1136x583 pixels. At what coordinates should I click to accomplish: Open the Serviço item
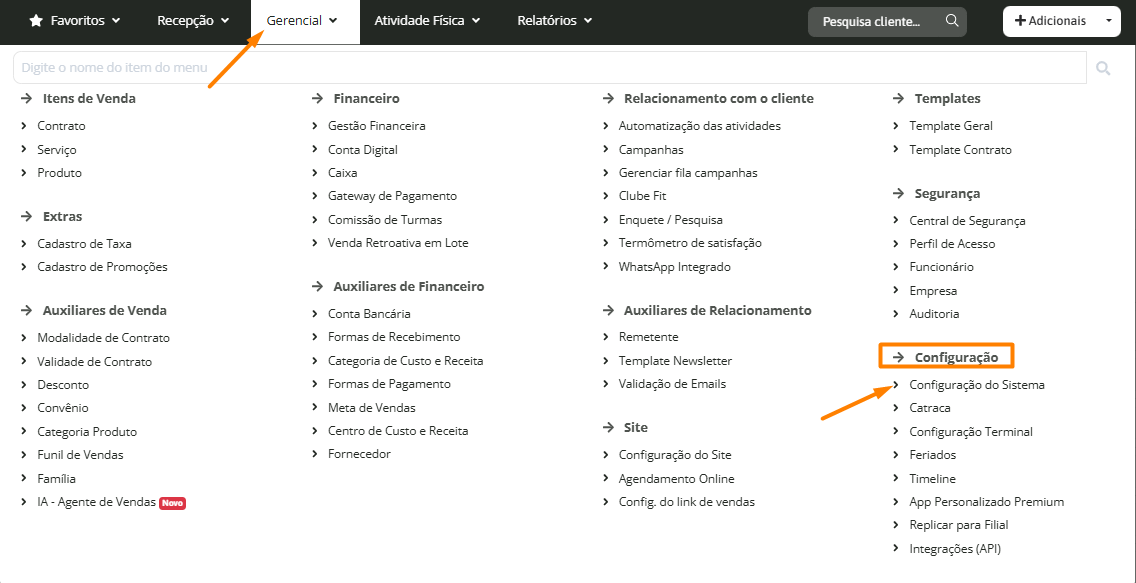tap(57, 150)
